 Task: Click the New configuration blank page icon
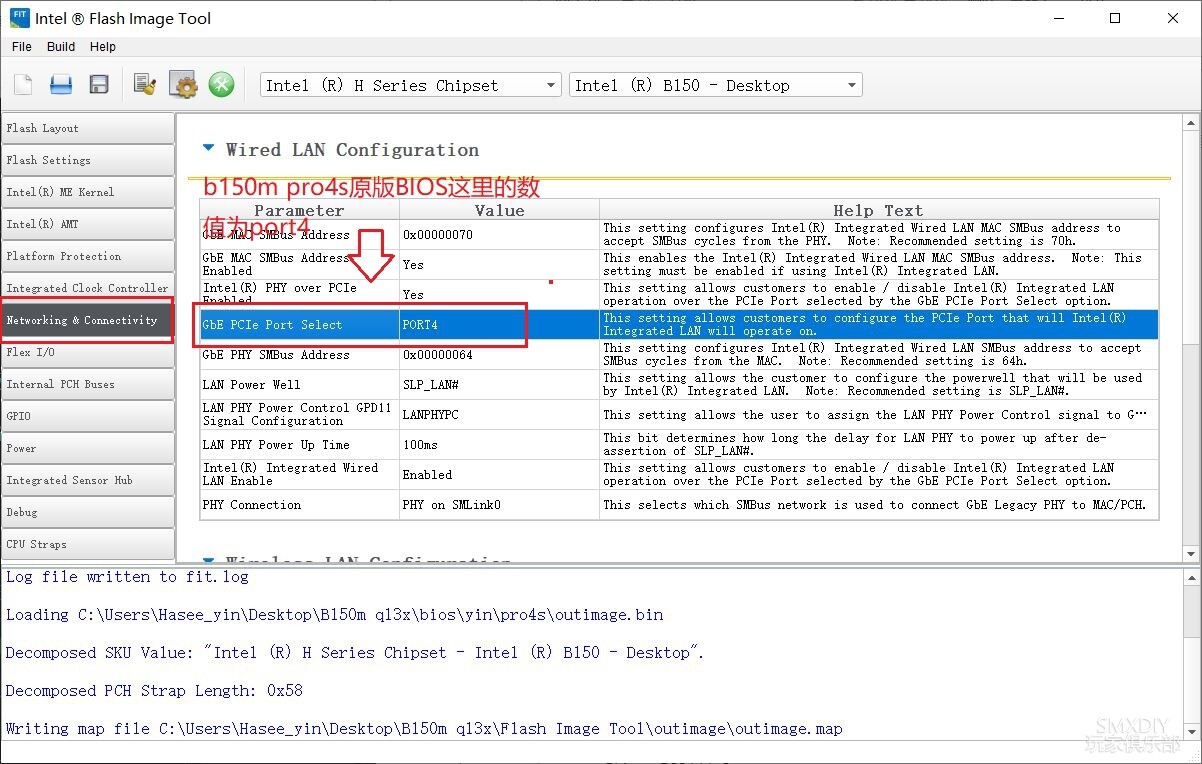pyautogui.click(x=22, y=85)
